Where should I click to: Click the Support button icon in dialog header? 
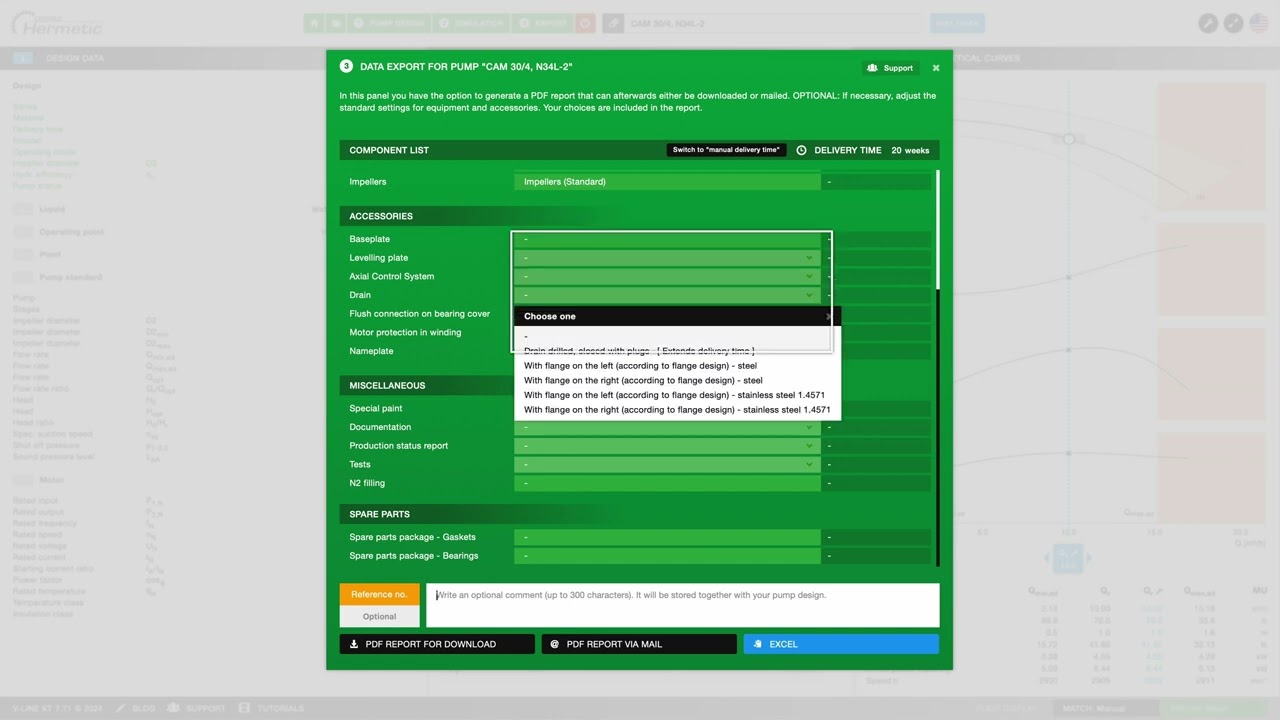(872, 68)
